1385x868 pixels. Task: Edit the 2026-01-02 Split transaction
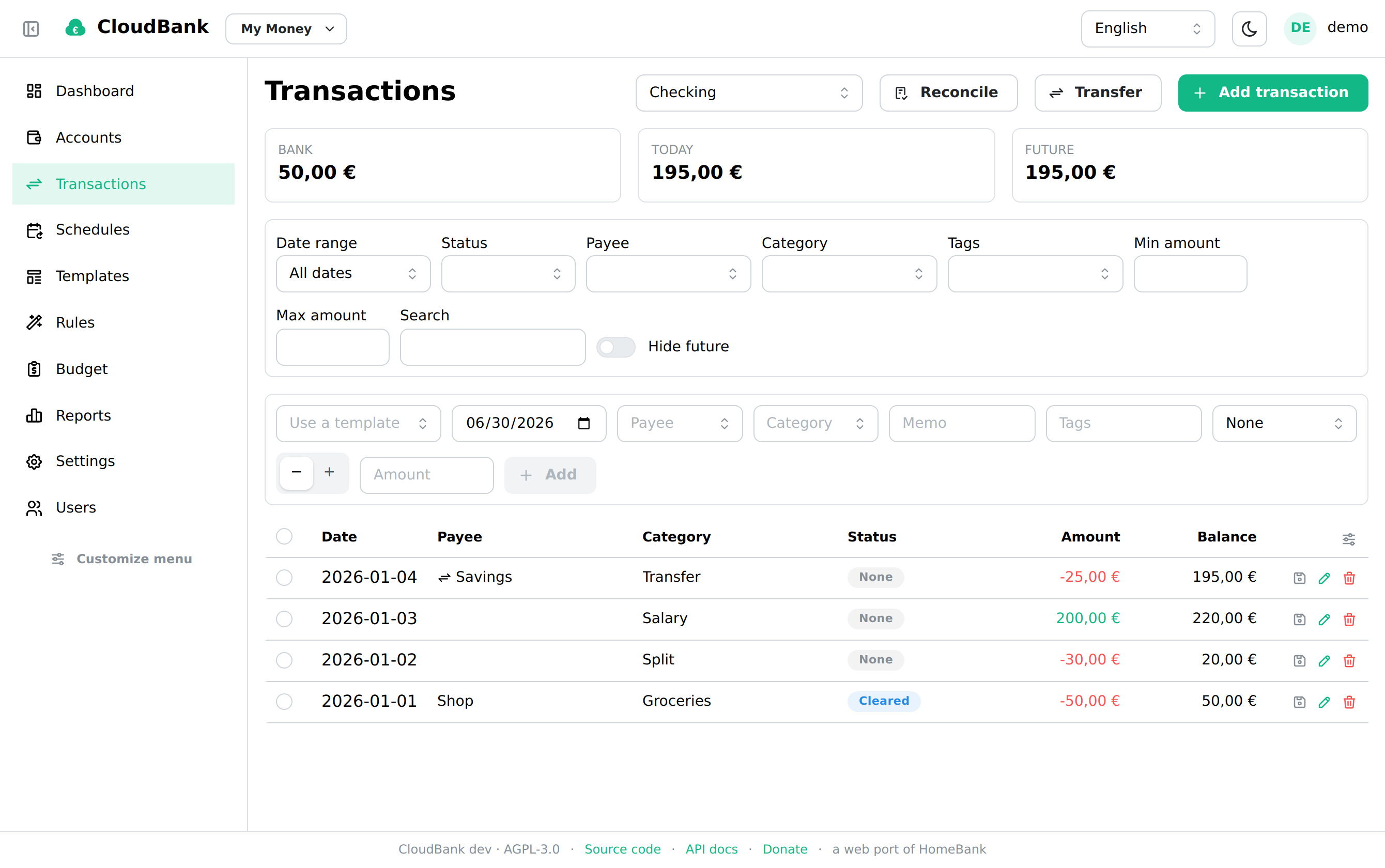tap(1324, 661)
